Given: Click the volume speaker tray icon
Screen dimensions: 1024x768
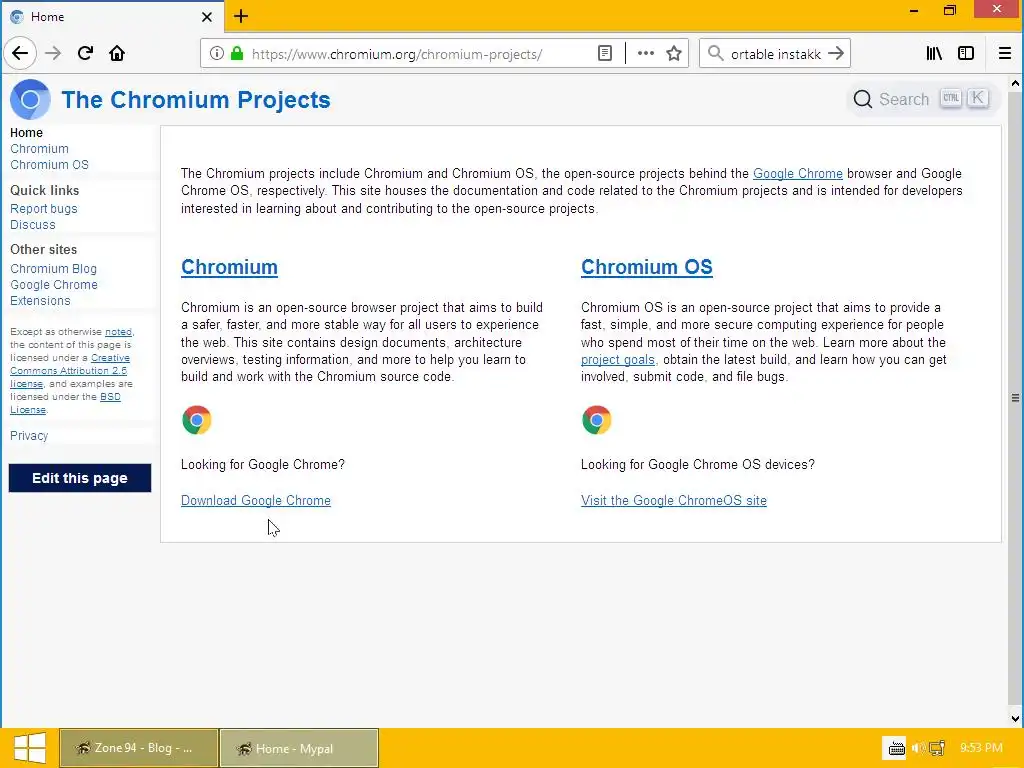Looking at the screenshot, I should 918,748.
